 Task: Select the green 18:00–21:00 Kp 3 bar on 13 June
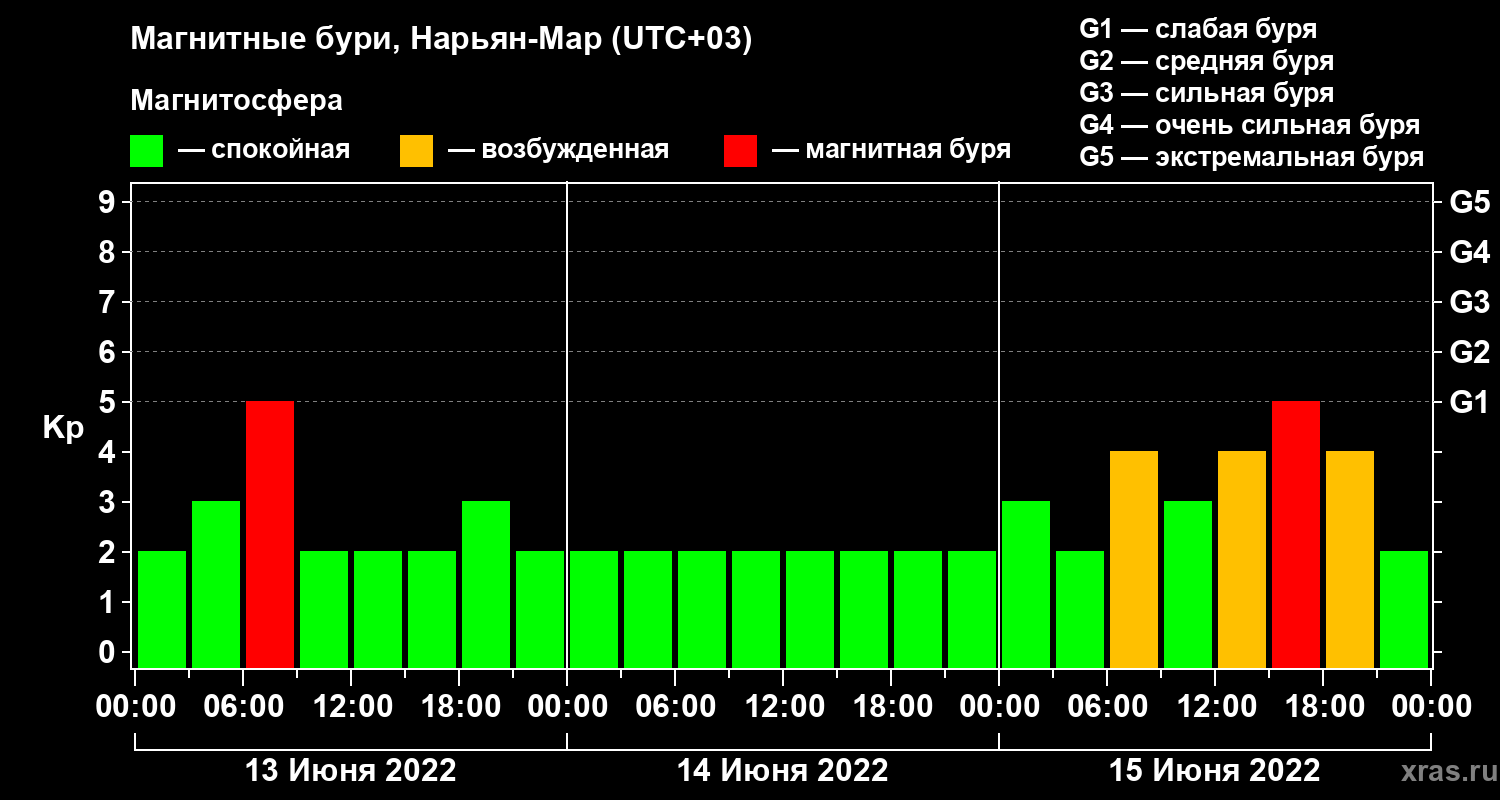[486, 584]
